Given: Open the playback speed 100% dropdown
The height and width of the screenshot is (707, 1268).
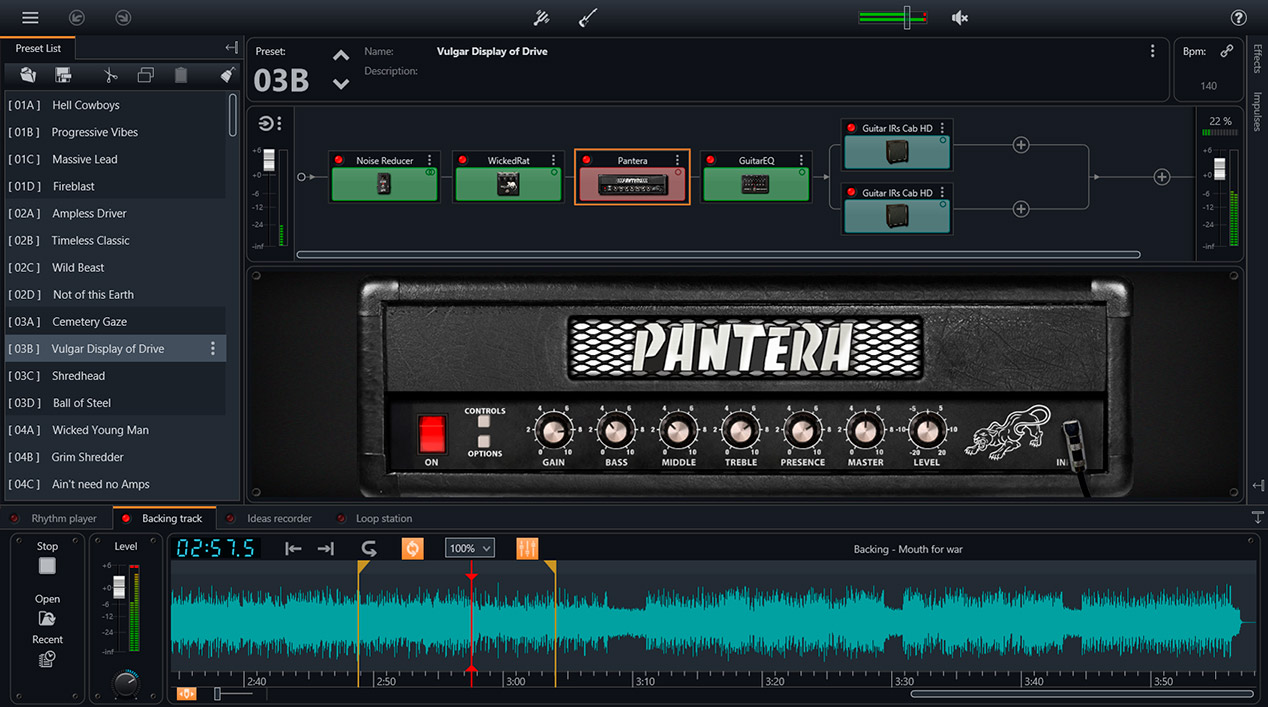Looking at the screenshot, I should 469,548.
